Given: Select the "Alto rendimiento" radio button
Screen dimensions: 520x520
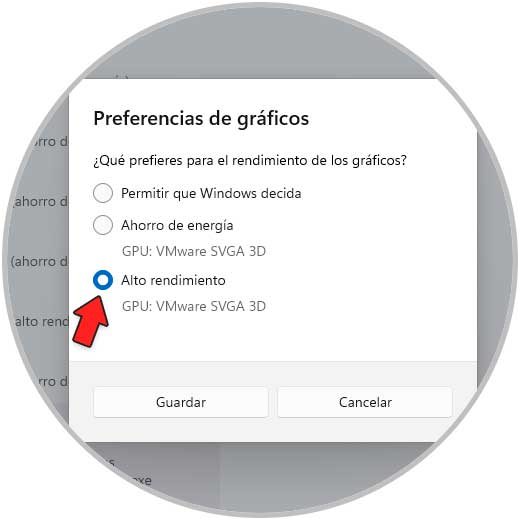Looking at the screenshot, I should point(103,280).
